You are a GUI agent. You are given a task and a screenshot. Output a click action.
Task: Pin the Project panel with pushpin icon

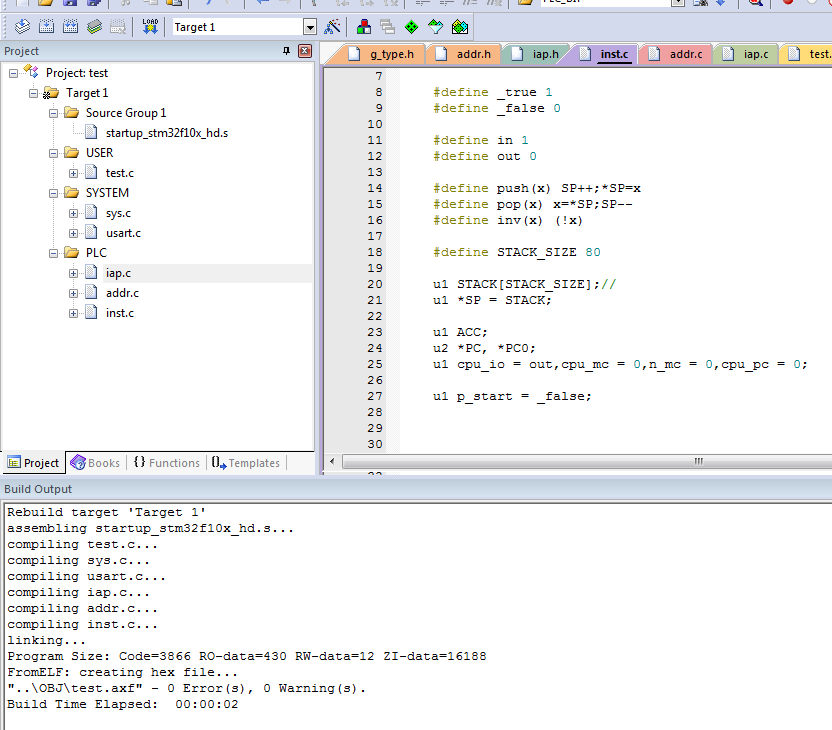[287, 51]
